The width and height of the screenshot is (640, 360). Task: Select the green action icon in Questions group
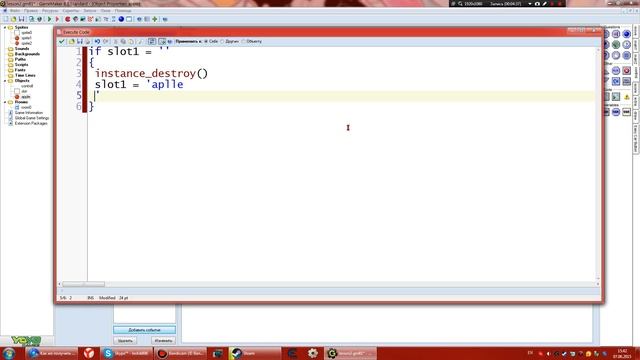[616, 44]
